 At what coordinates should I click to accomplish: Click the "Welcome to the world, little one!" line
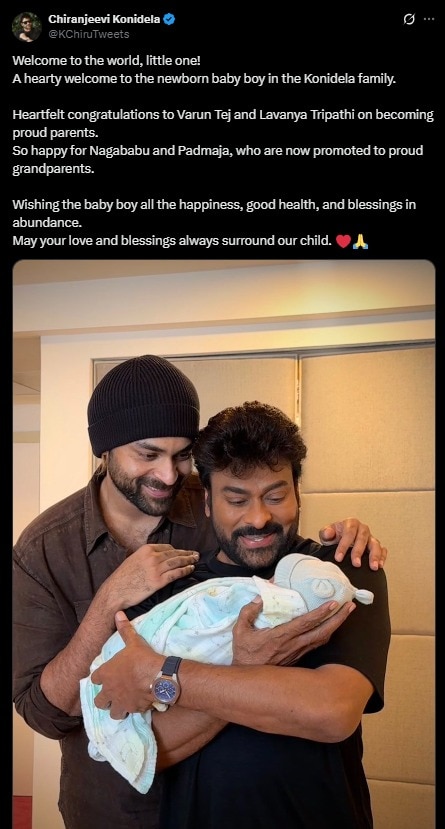(x=107, y=60)
